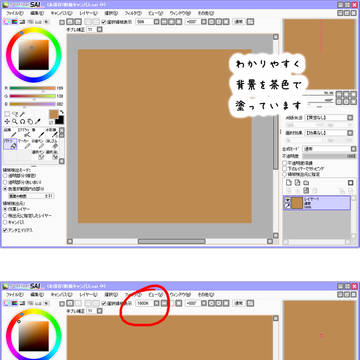Select the rotate view tool in upper window
The width and height of the screenshot is (360, 360).
[22, 121]
